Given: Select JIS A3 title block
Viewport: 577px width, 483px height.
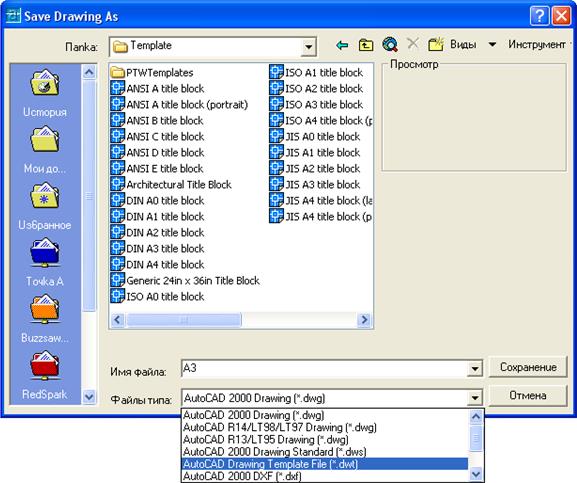Looking at the screenshot, I should [315, 184].
